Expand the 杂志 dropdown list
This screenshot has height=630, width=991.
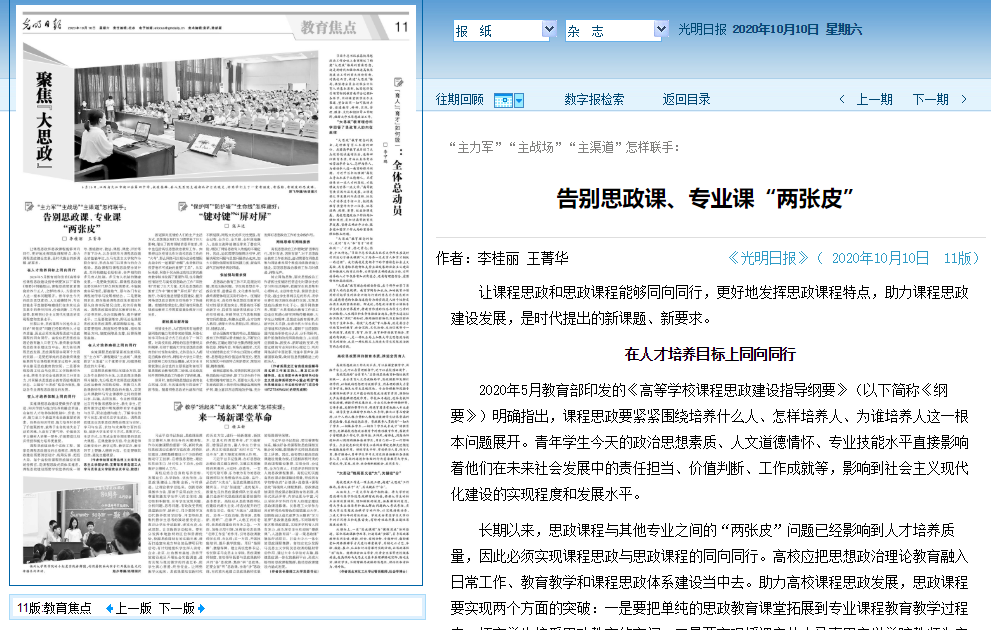point(660,30)
